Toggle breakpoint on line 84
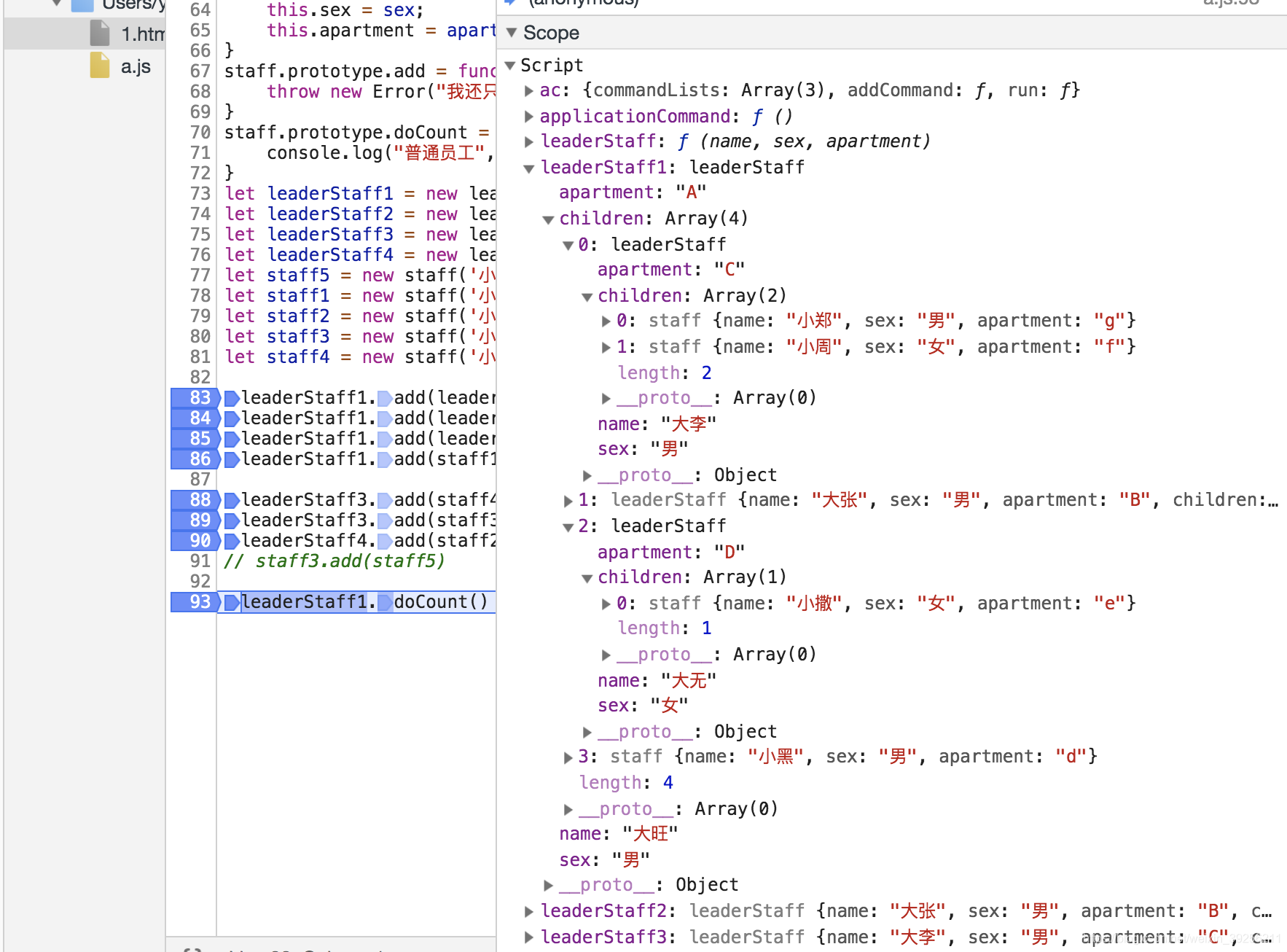Screen dimensions: 1287x952 click(195, 418)
